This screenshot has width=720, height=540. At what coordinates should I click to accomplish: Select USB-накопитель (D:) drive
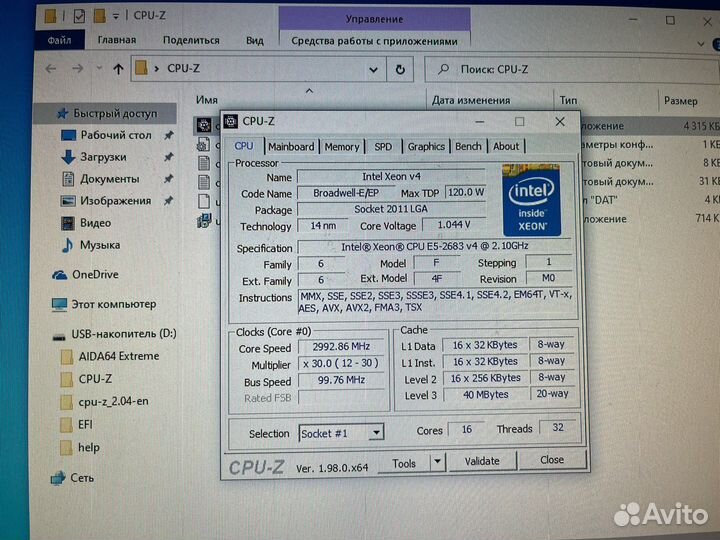(114, 334)
